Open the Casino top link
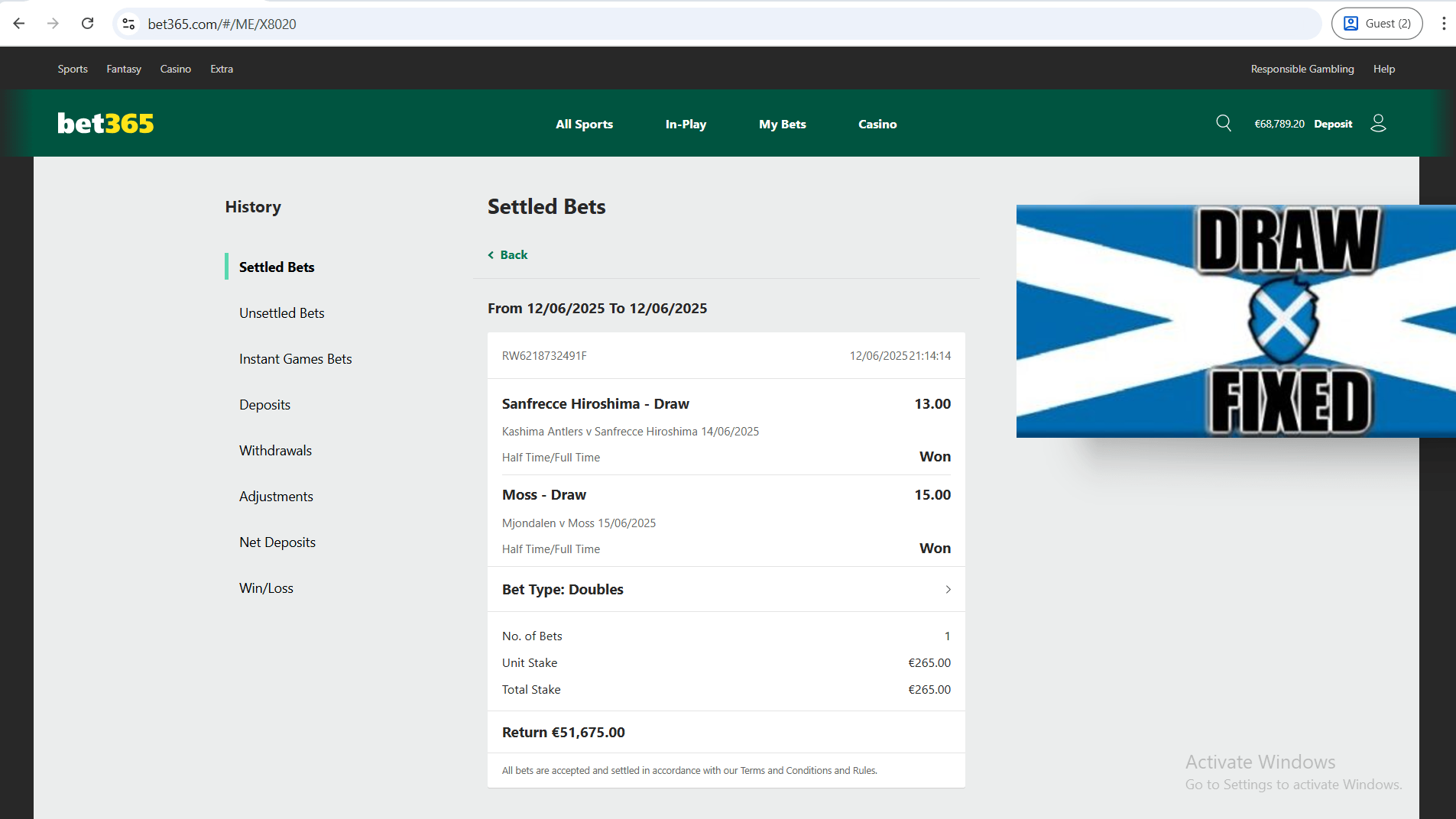Screen dimensions: 1456x819 coord(176,69)
